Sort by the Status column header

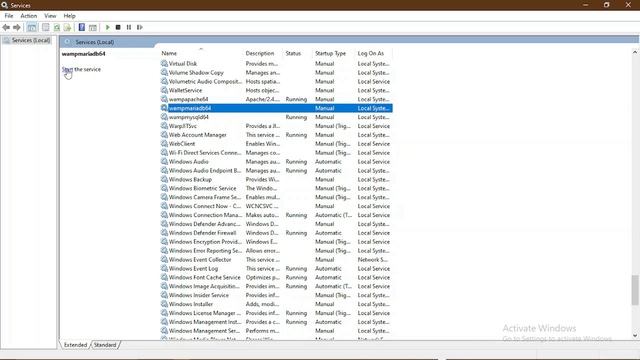(298, 53)
